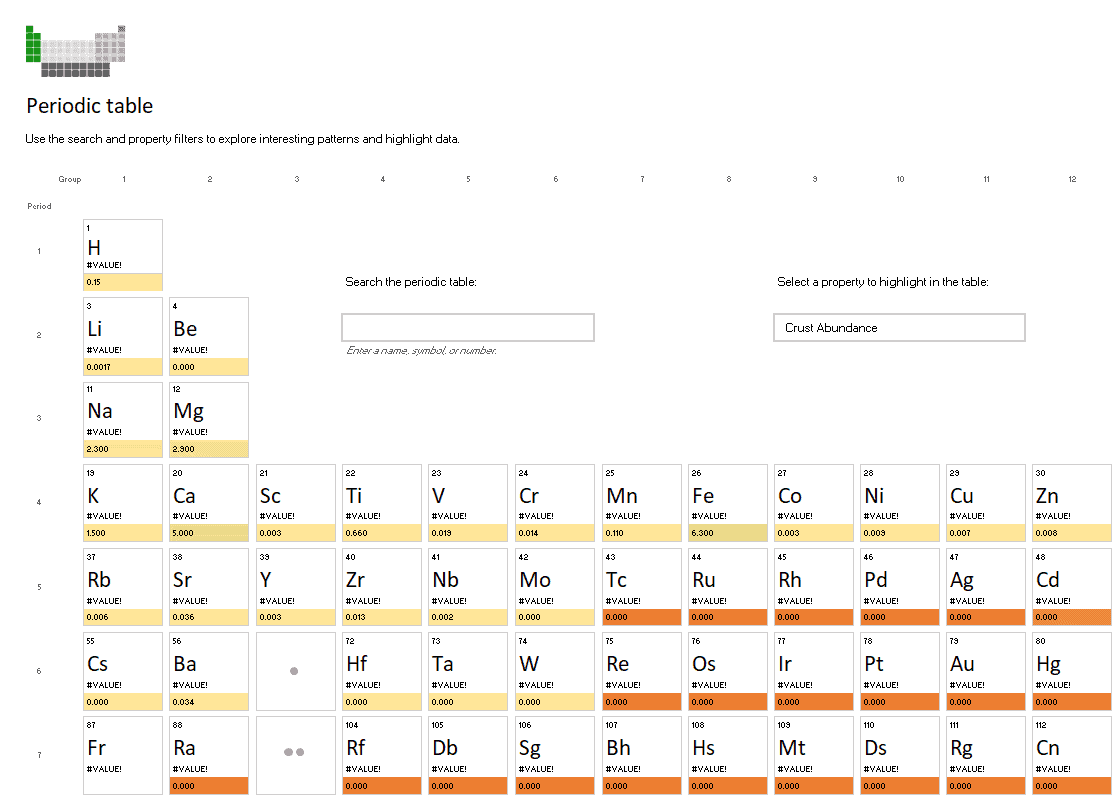
Task: Select the Tungsten (W) element tile
Action: click(x=555, y=671)
